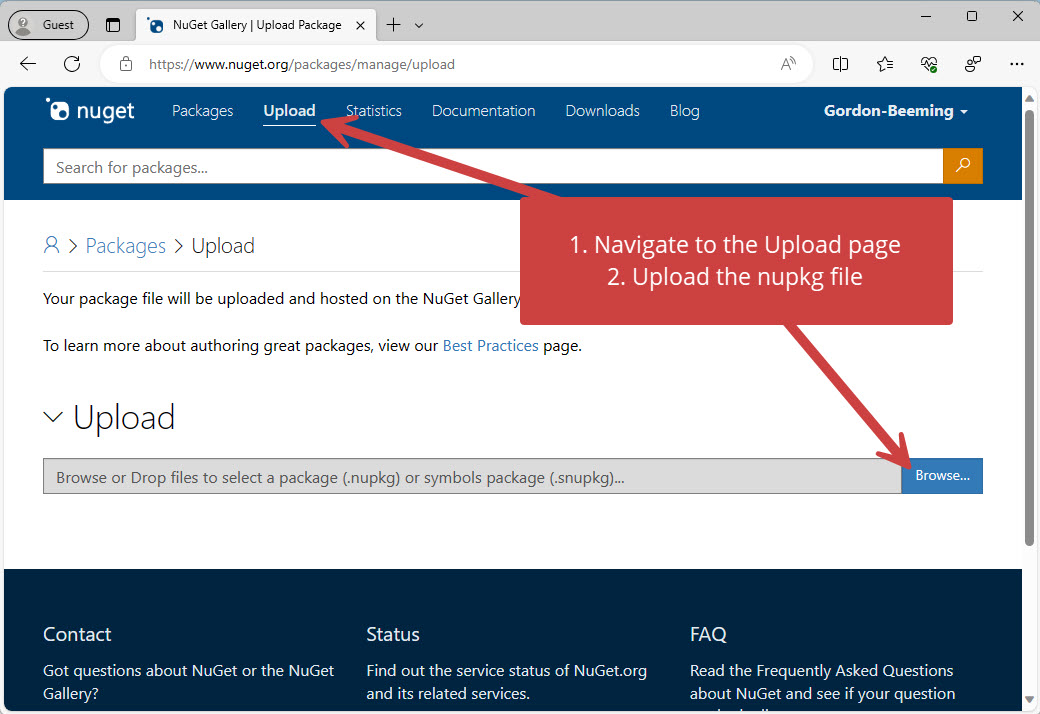Viewport: 1040px width, 714px height.
Task: Open tab search dropdown chevron
Action: pos(419,25)
